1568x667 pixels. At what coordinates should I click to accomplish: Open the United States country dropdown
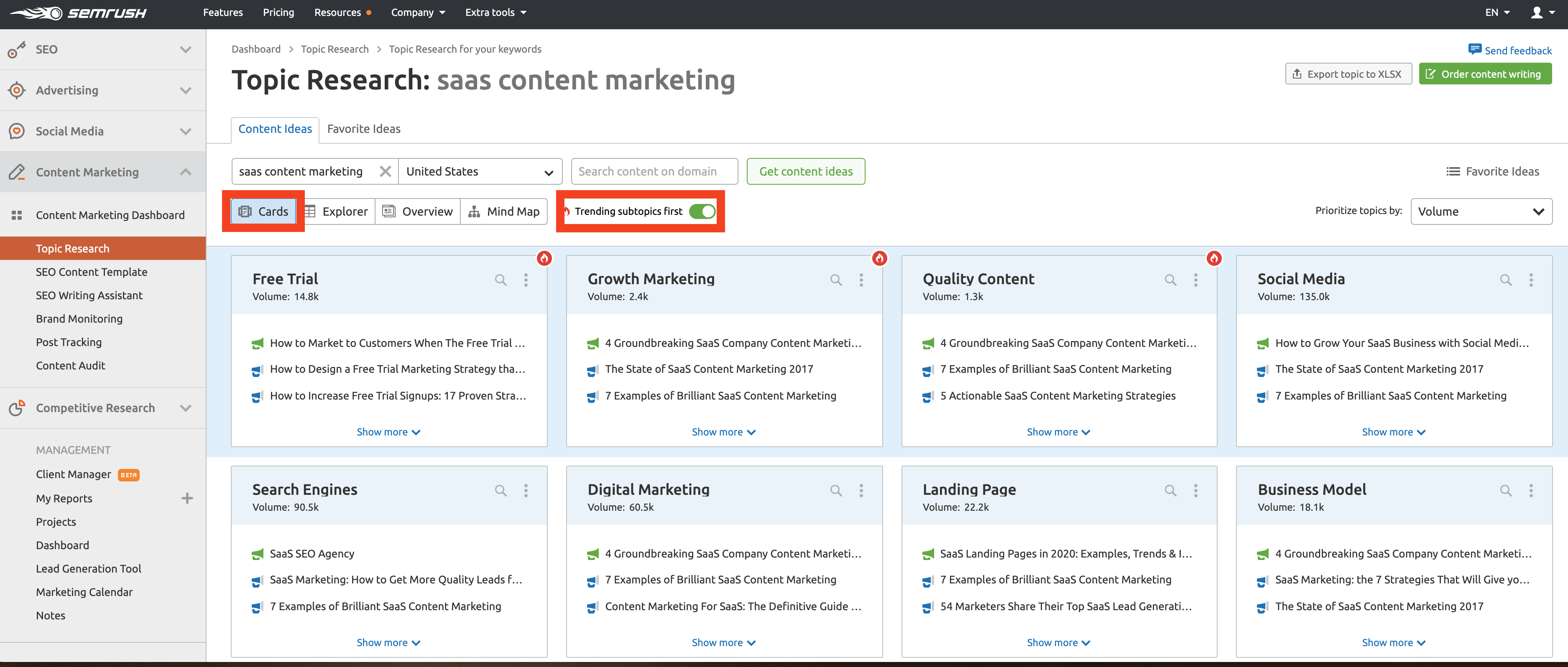click(x=480, y=172)
